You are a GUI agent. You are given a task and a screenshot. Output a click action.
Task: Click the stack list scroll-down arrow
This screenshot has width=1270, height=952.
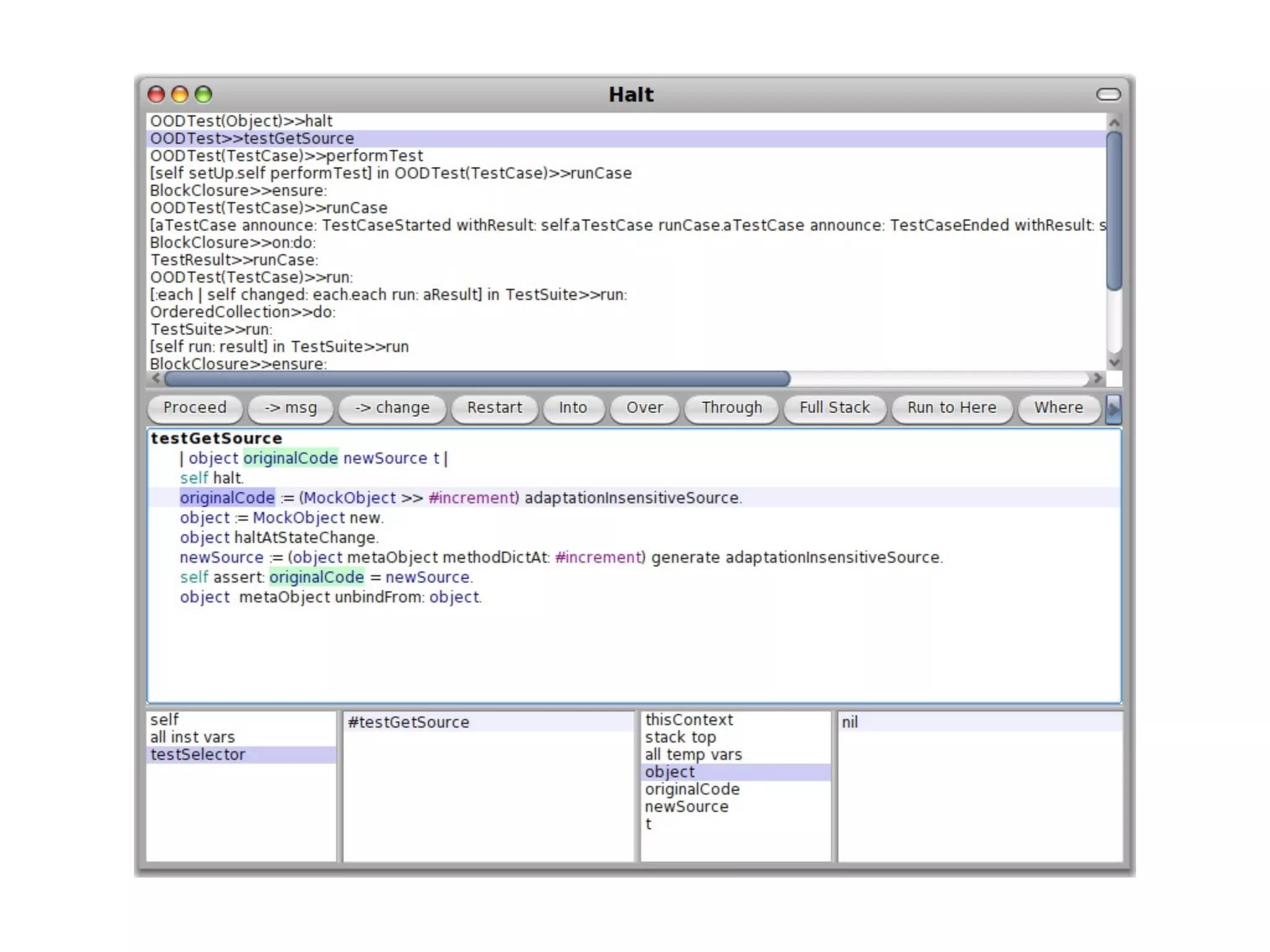point(1114,363)
